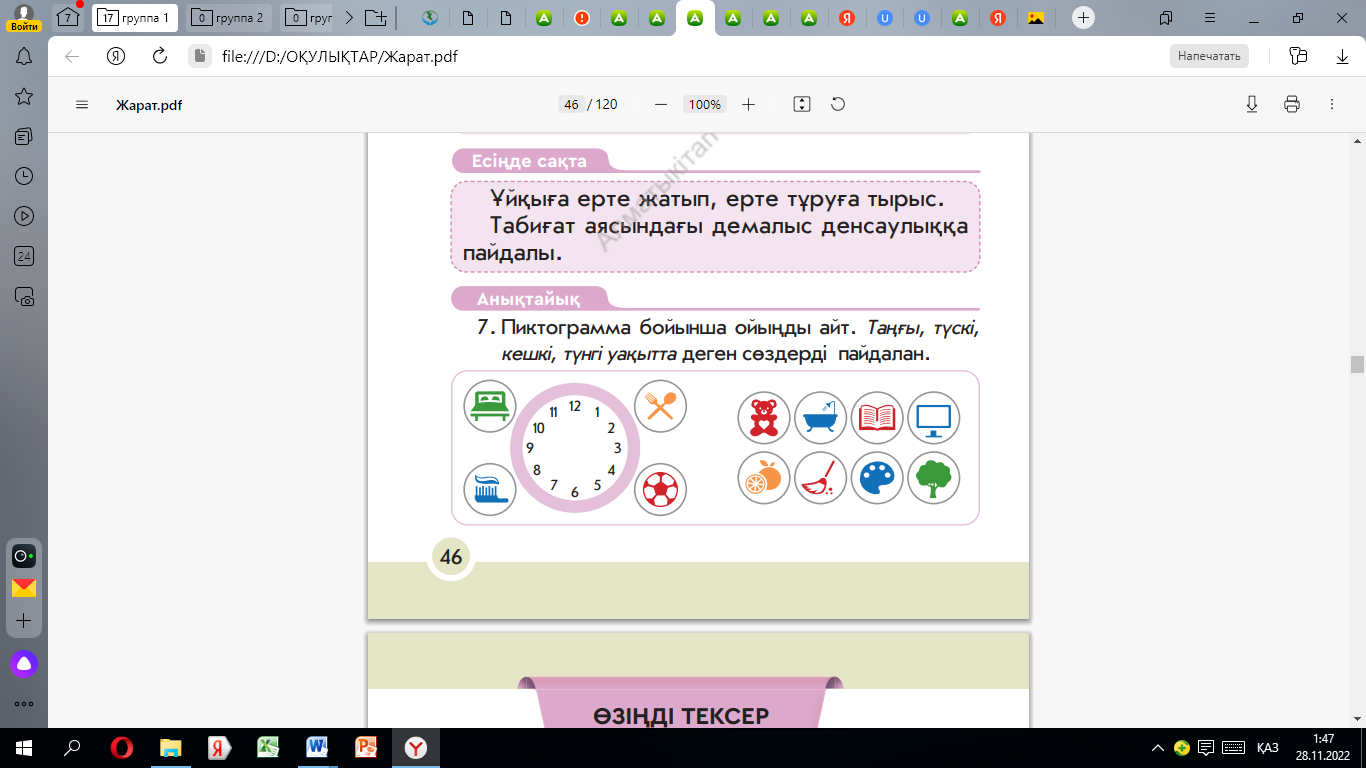Click the 'ӨЗІҢДІ ТЕКСЕР' banner text
This screenshot has height=768, width=1366.
click(x=681, y=715)
